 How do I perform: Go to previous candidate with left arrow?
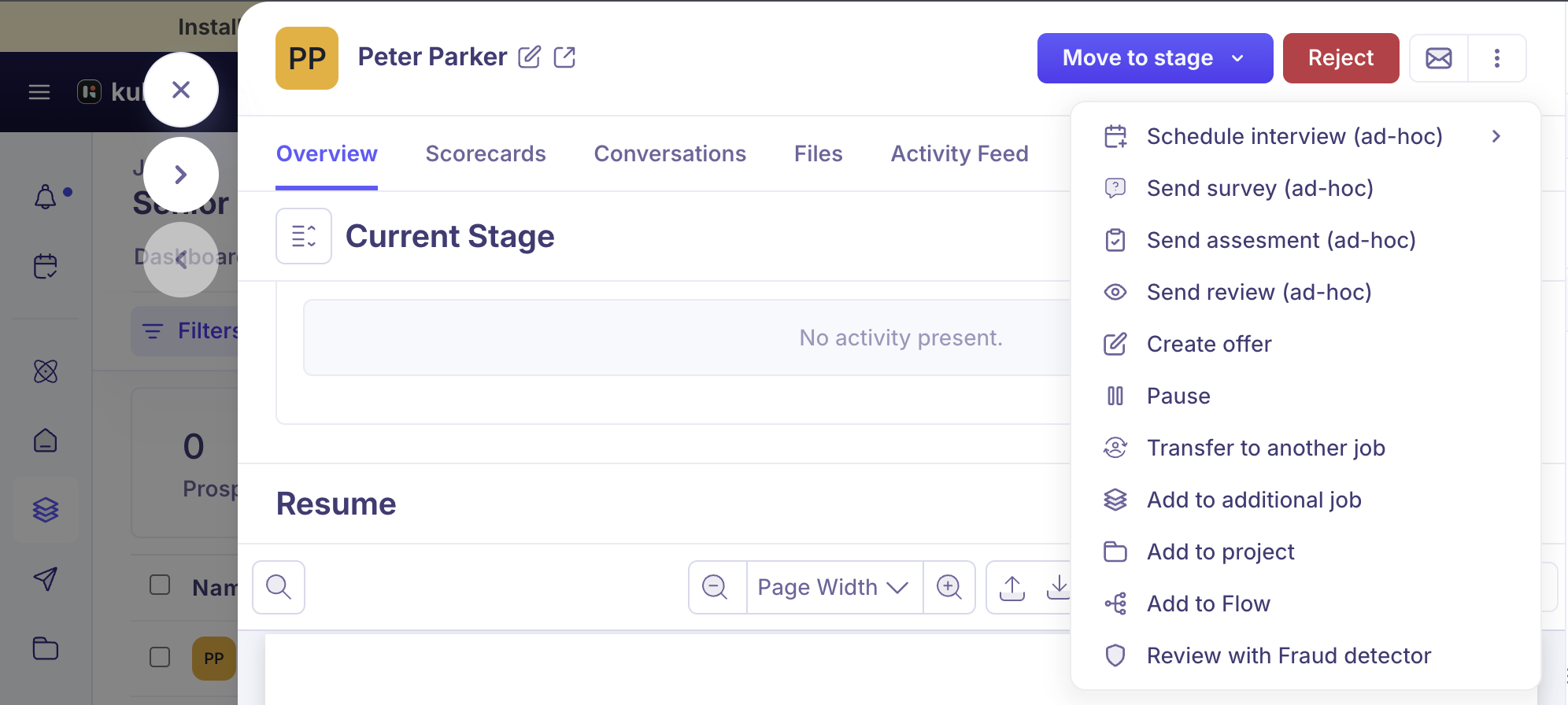tap(181, 259)
